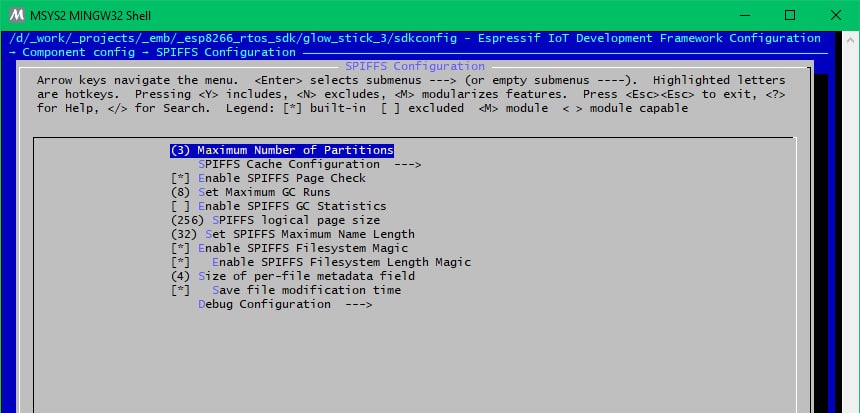Click 'Component config' breadcrumb text
860x413 pixels.
[78, 53]
